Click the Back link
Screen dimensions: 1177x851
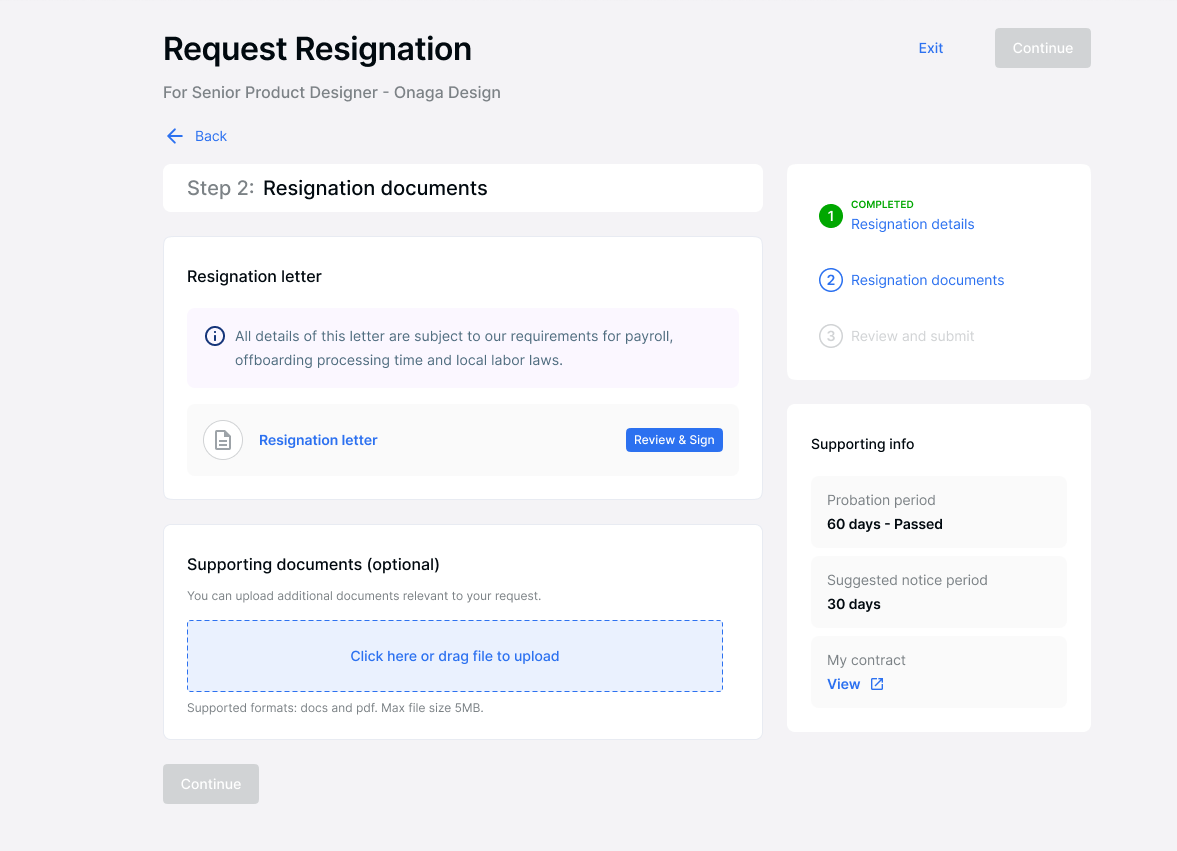point(209,136)
